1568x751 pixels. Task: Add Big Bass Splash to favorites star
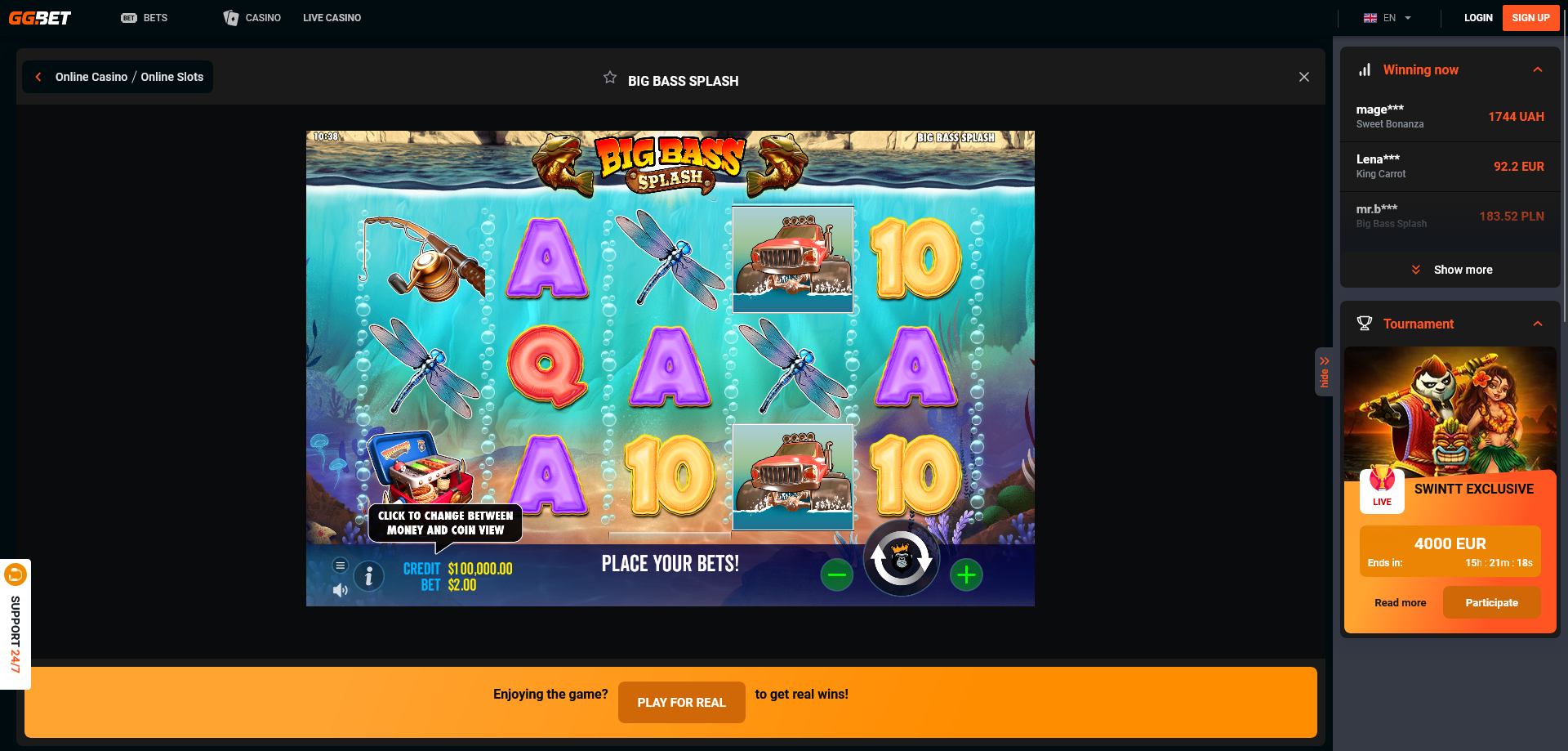coord(610,78)
